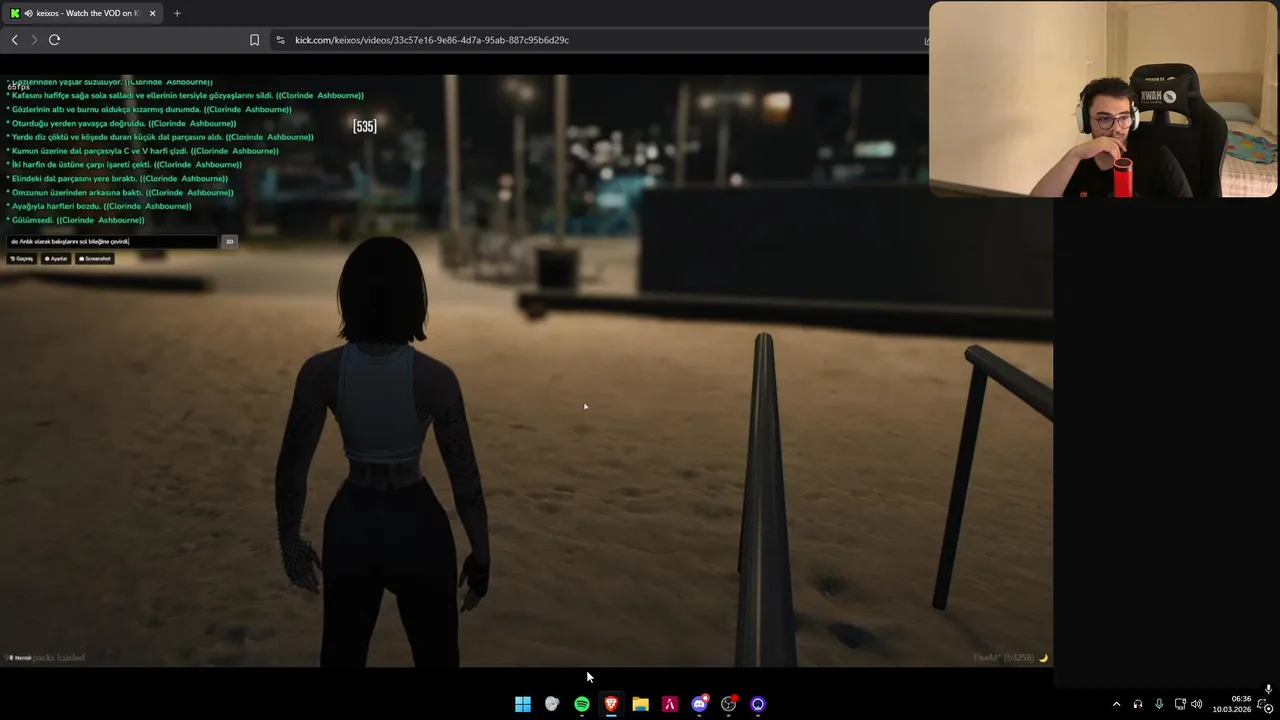Close the keixos VOD browser tab
Image resolution: width=1280 pixels, height=720 pixels.
pos(152,13)
